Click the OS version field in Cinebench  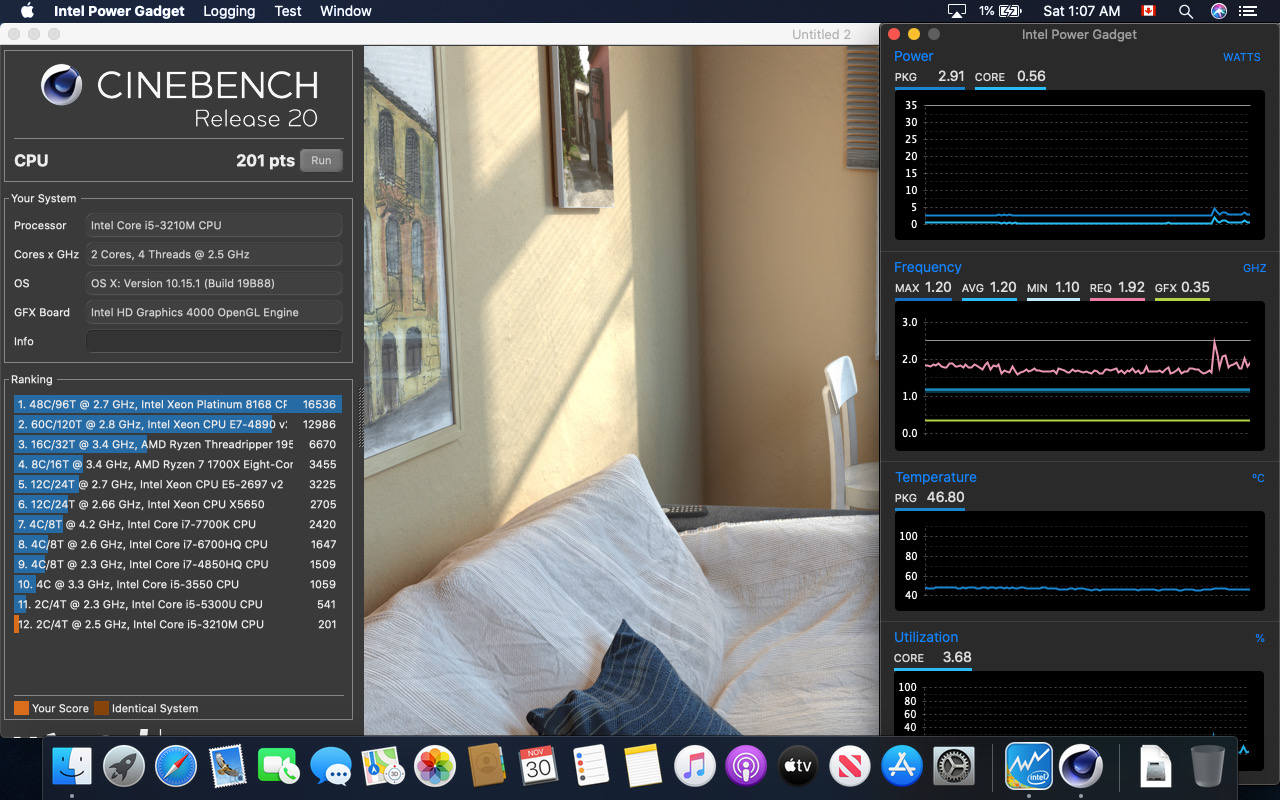(x=214, y=283)
